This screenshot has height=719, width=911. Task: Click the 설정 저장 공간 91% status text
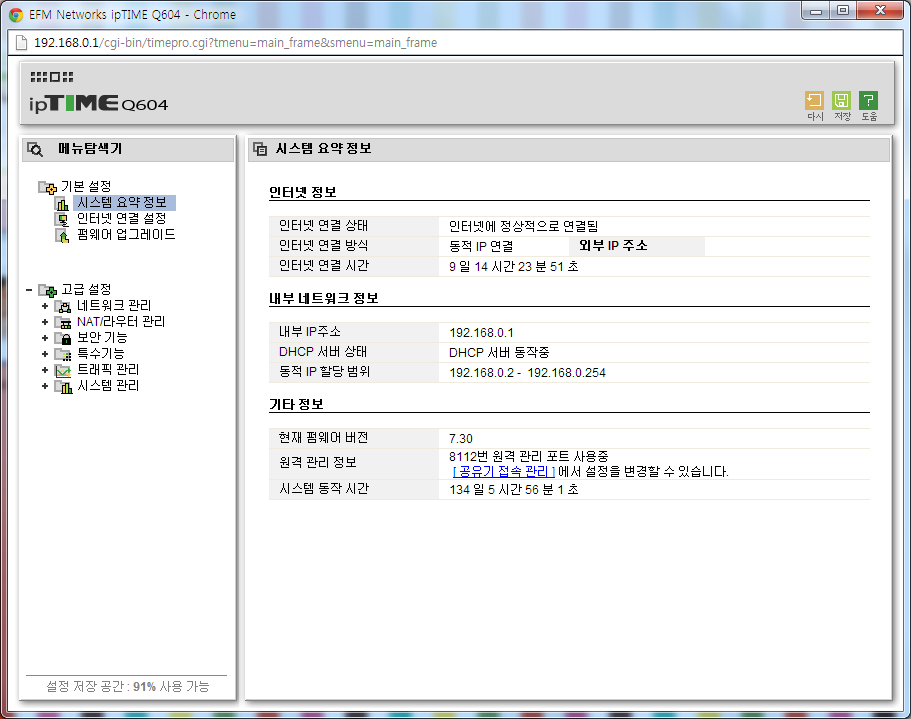(128, 686)
